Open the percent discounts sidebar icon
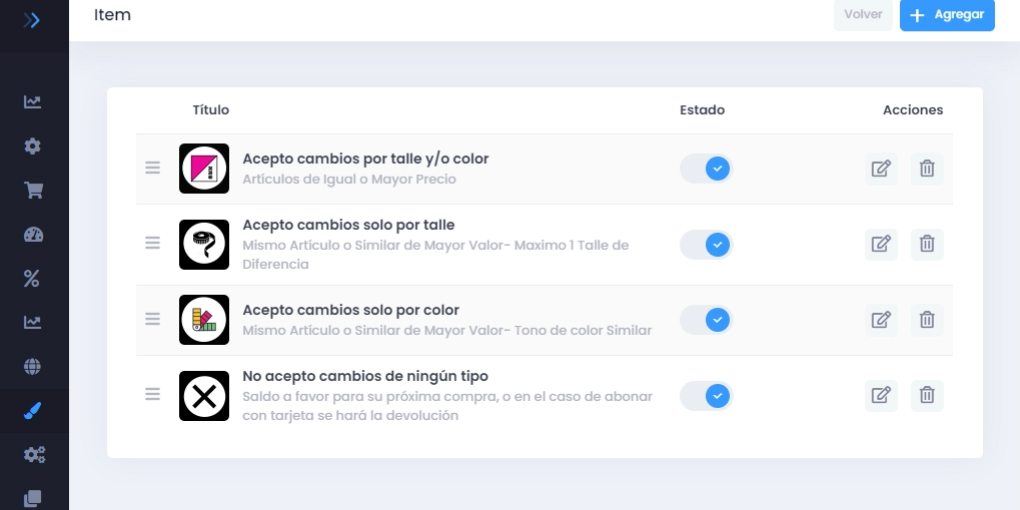 coord(32,278)
